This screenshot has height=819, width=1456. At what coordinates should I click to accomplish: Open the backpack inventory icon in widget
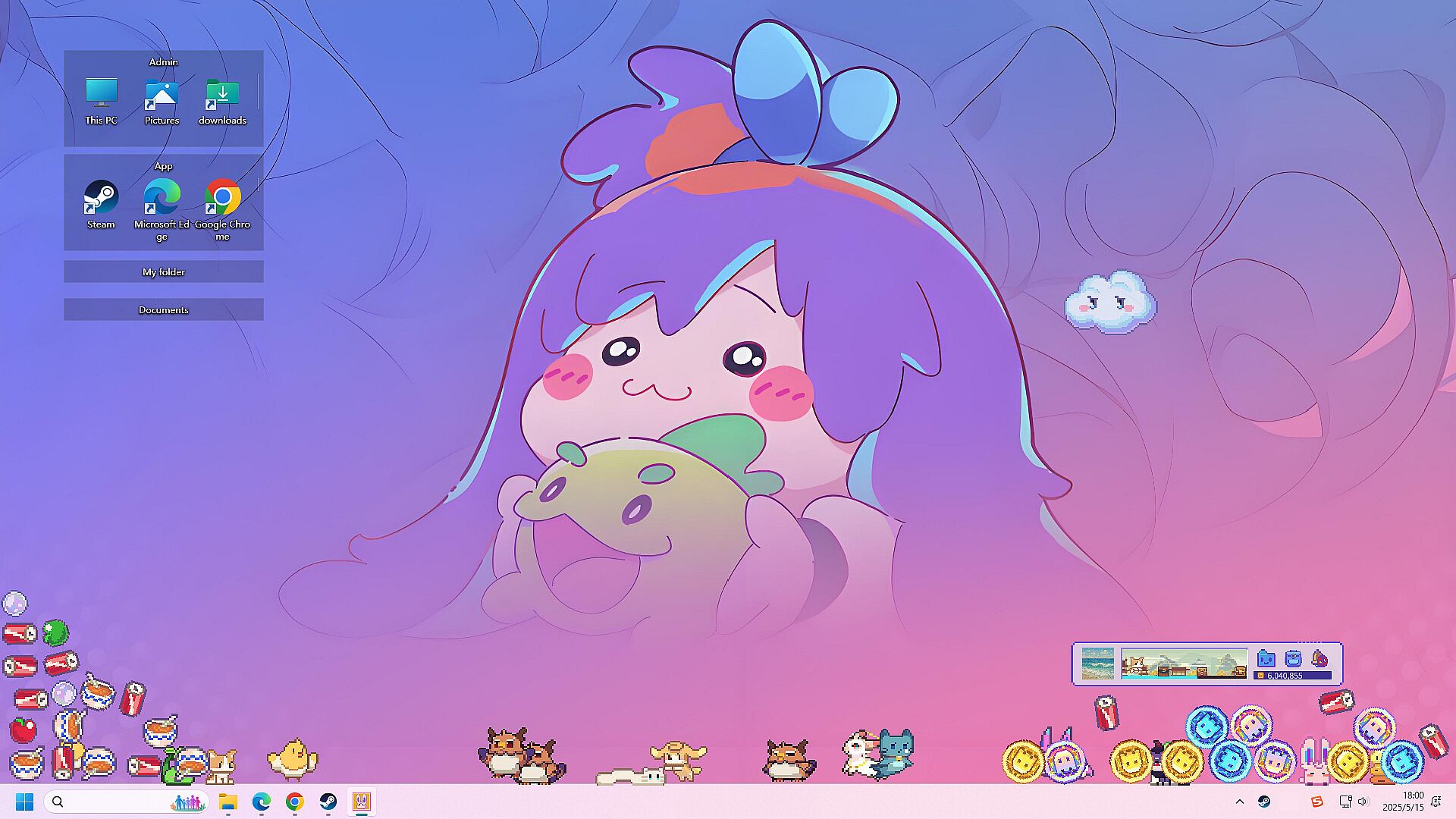coord(1293,658)
